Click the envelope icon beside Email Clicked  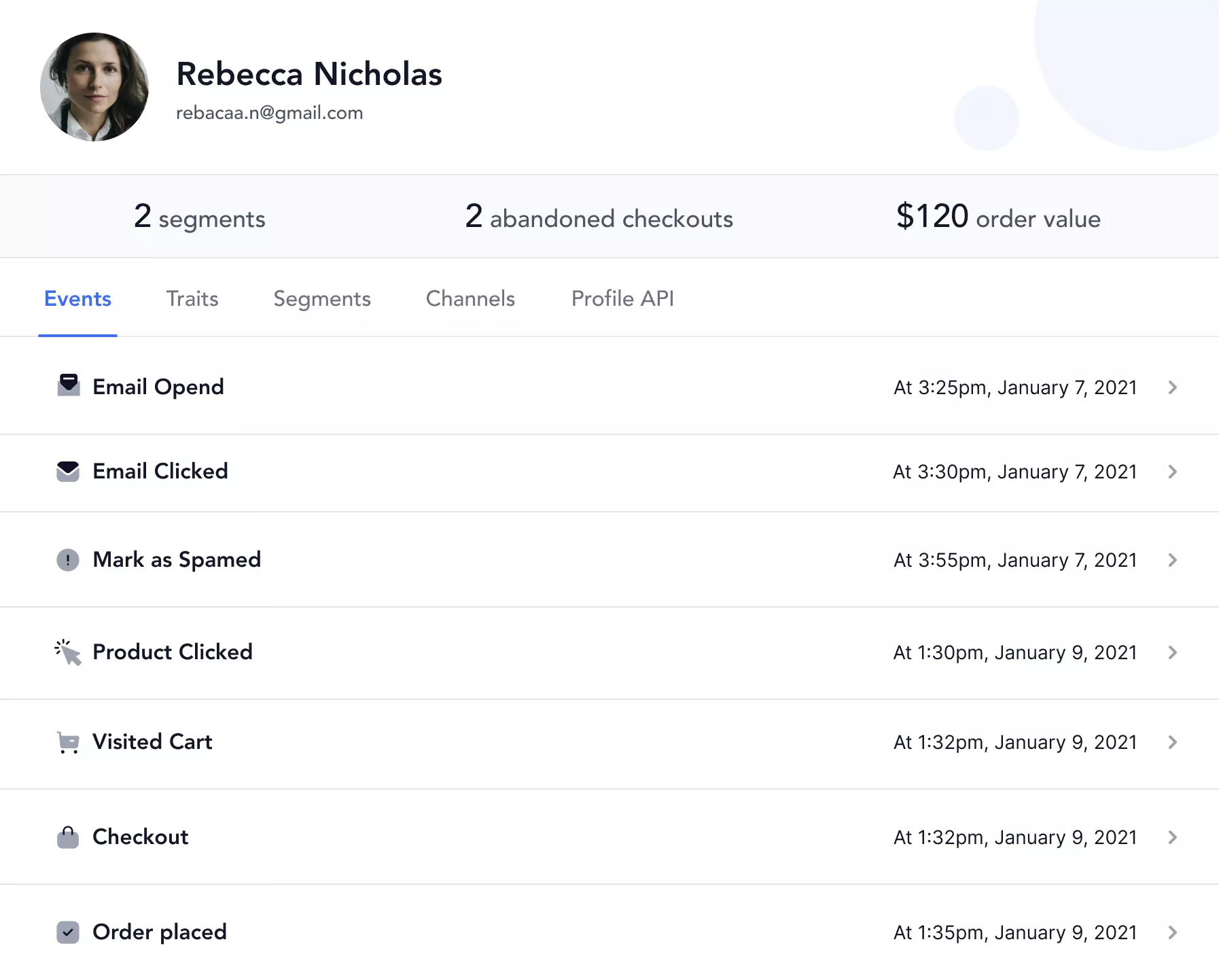(x=68, y=472)
